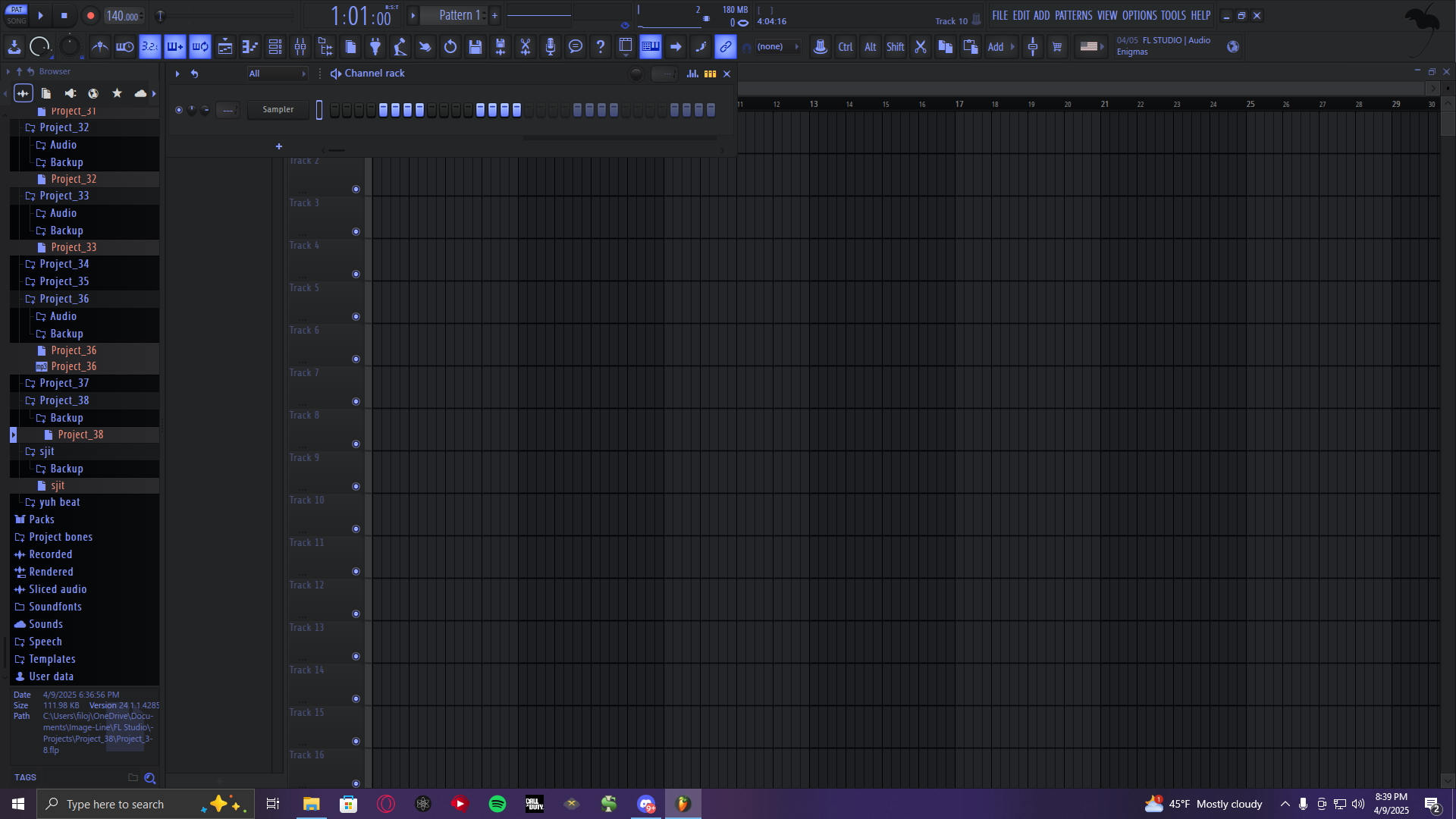The width and height of the screenshot is (1456, 819).
Task: Click the Sampler channel button
Action: pos(278,110)
